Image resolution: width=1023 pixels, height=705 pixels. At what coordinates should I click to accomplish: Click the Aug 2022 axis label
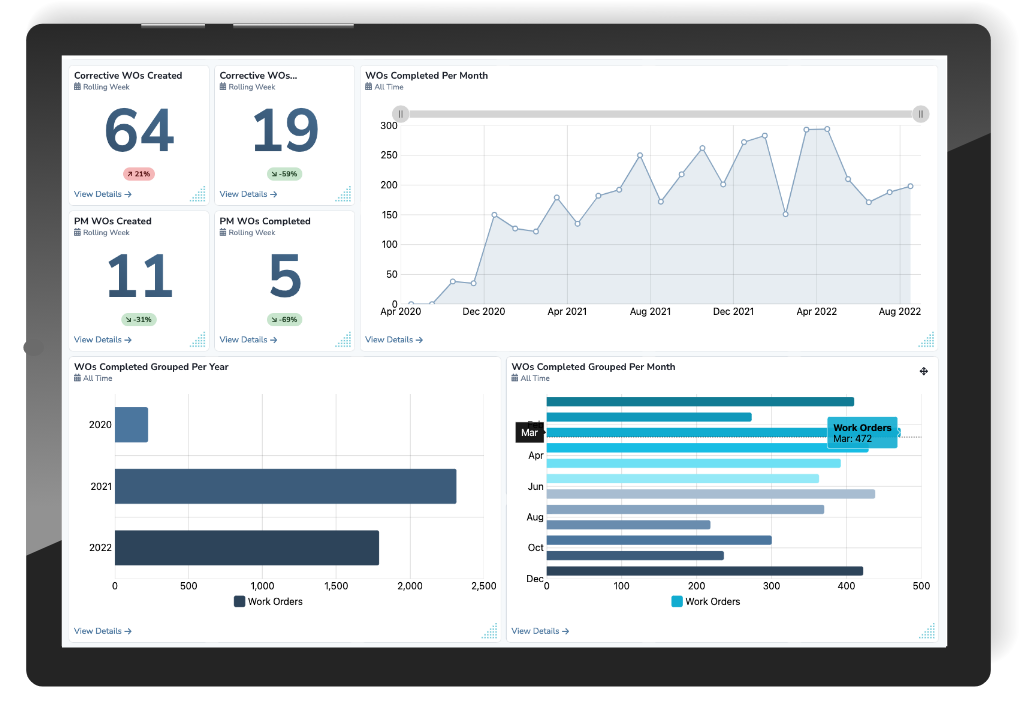click(900, 312)
